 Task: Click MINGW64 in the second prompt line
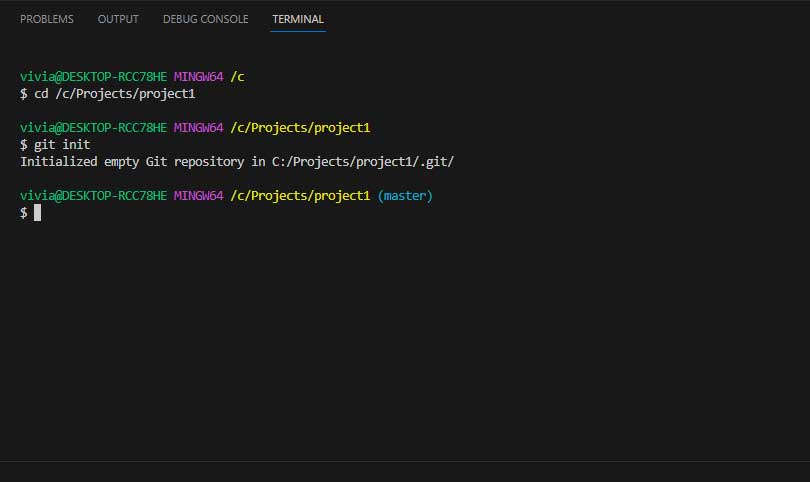click(x=198, y=128)
